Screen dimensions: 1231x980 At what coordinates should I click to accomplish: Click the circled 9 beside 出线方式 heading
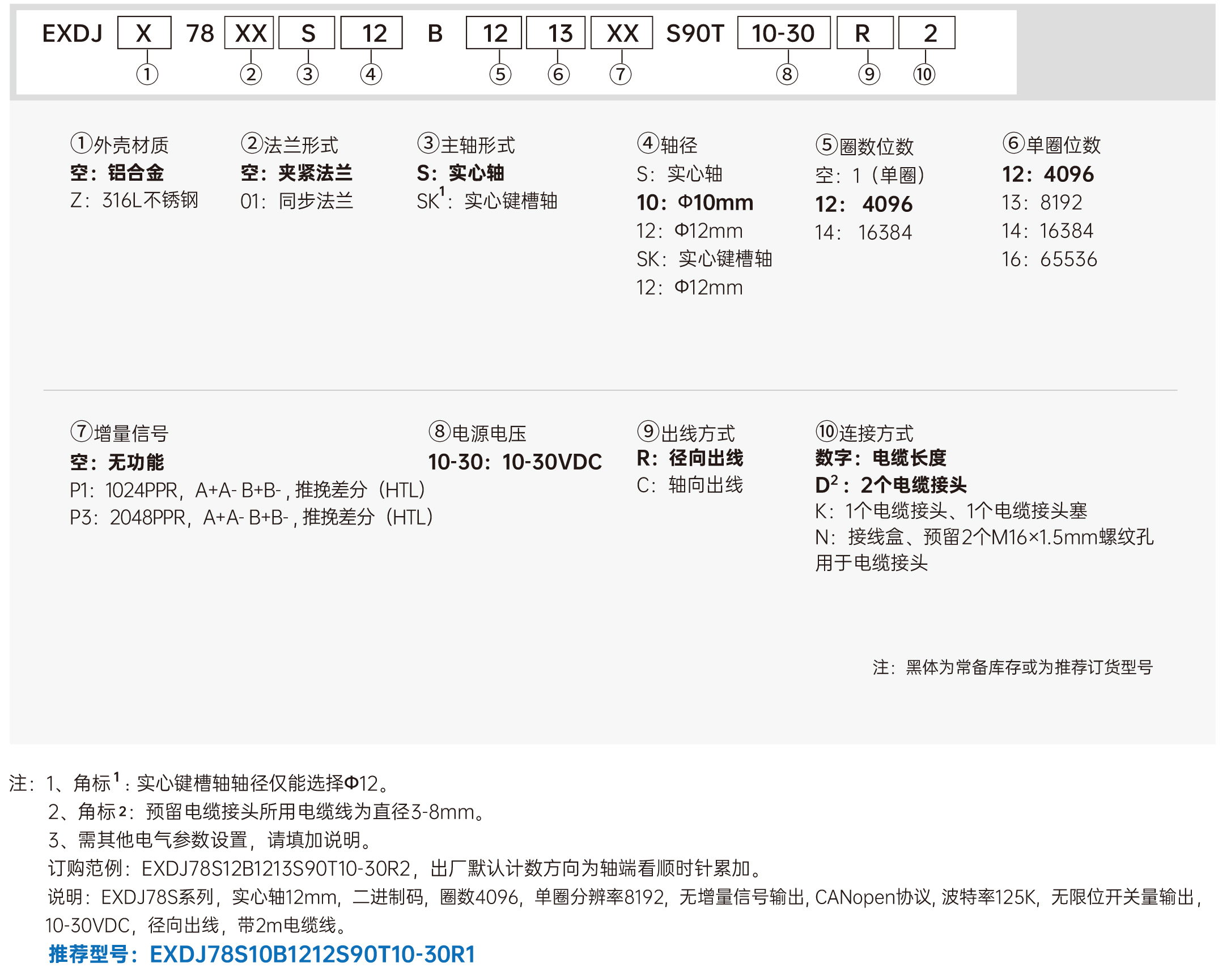647,431
